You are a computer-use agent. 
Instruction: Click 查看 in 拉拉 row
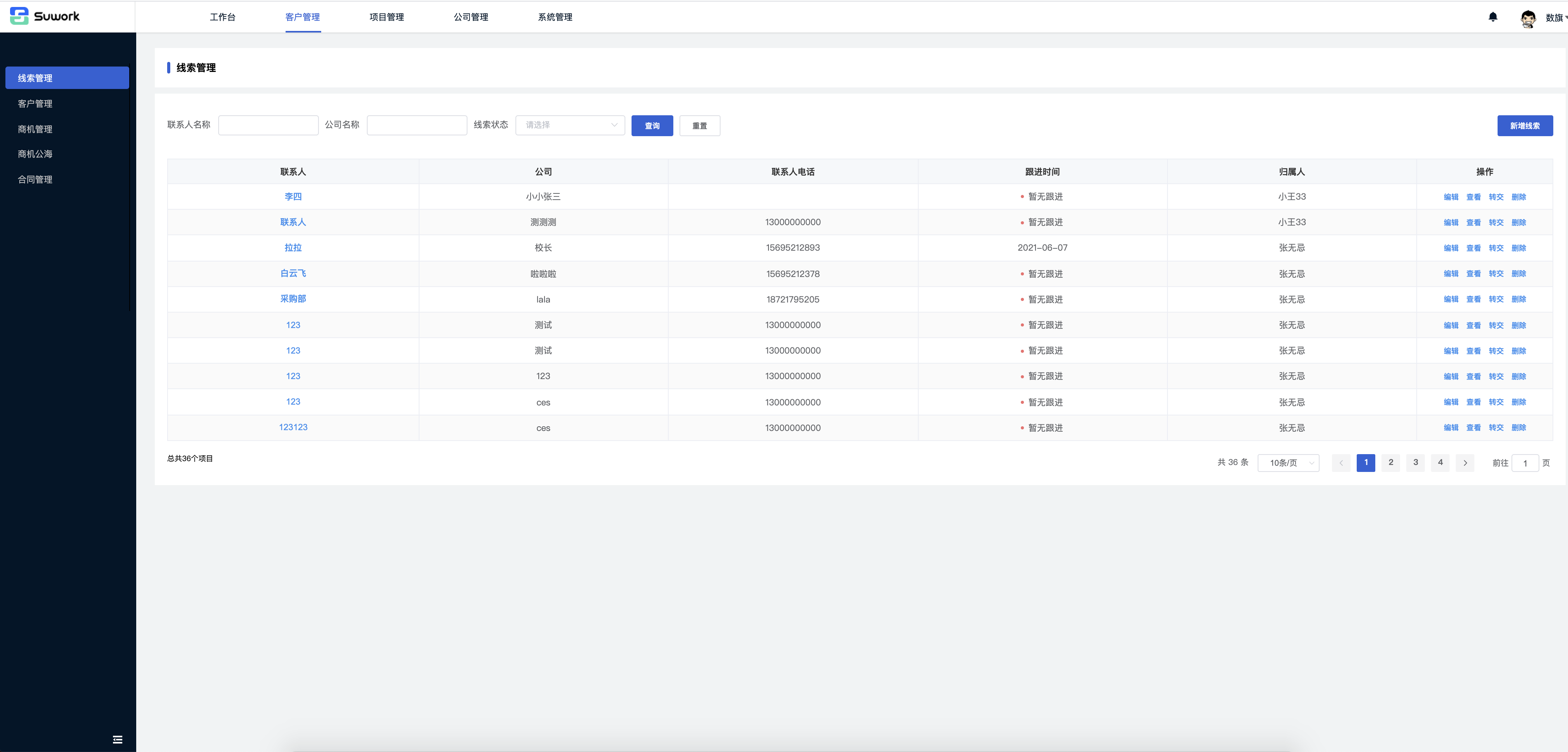click(x=1473, y=248)
